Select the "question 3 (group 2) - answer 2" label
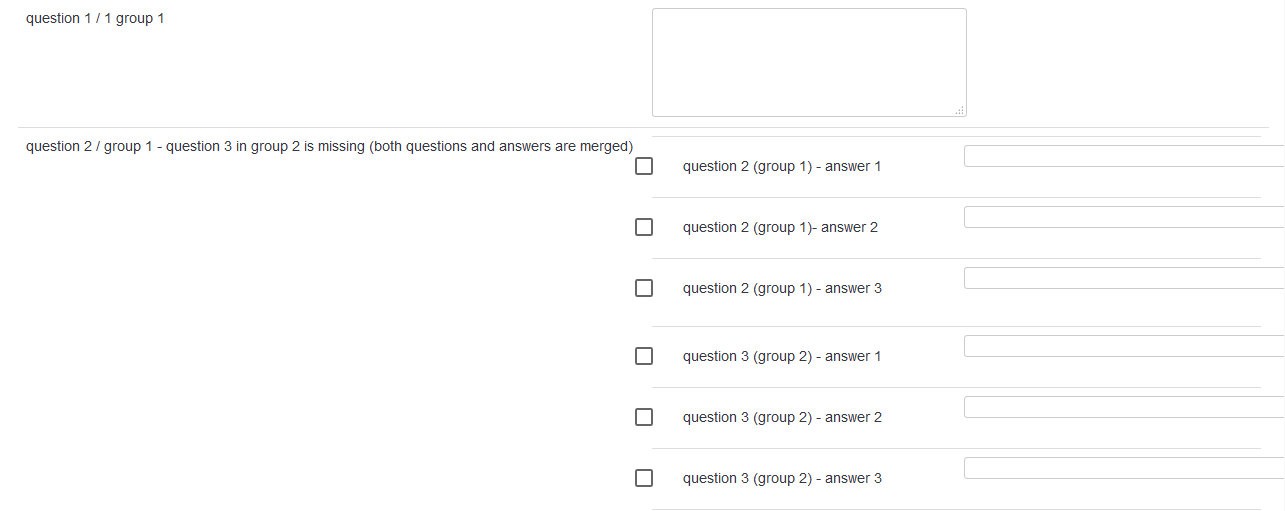1285x511 pixels. 782,418
